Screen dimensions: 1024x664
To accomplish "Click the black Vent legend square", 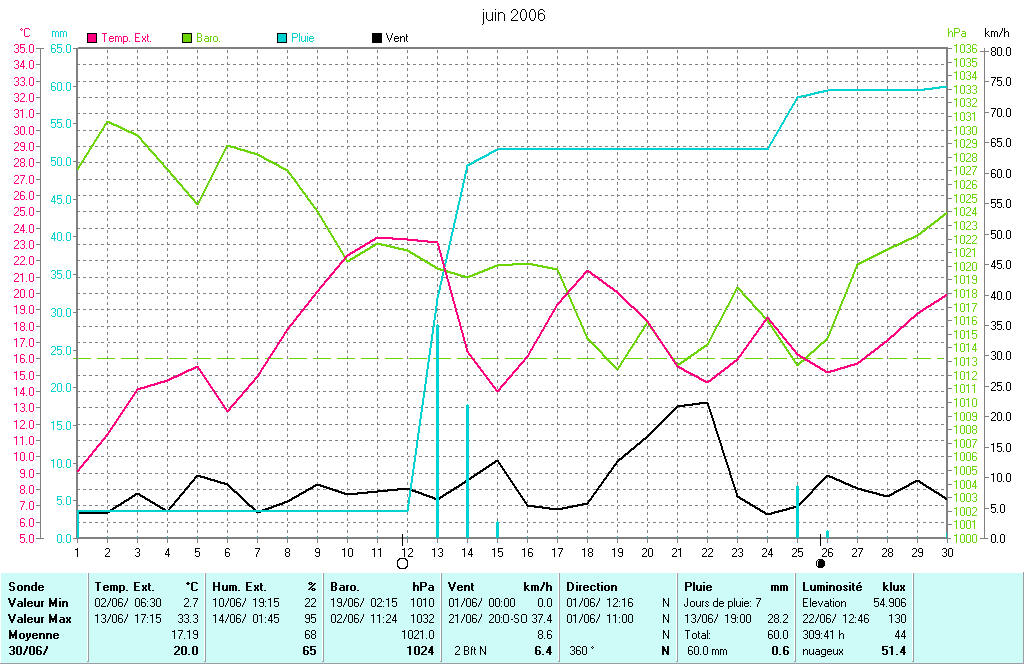I will click(x=376, y=38).
